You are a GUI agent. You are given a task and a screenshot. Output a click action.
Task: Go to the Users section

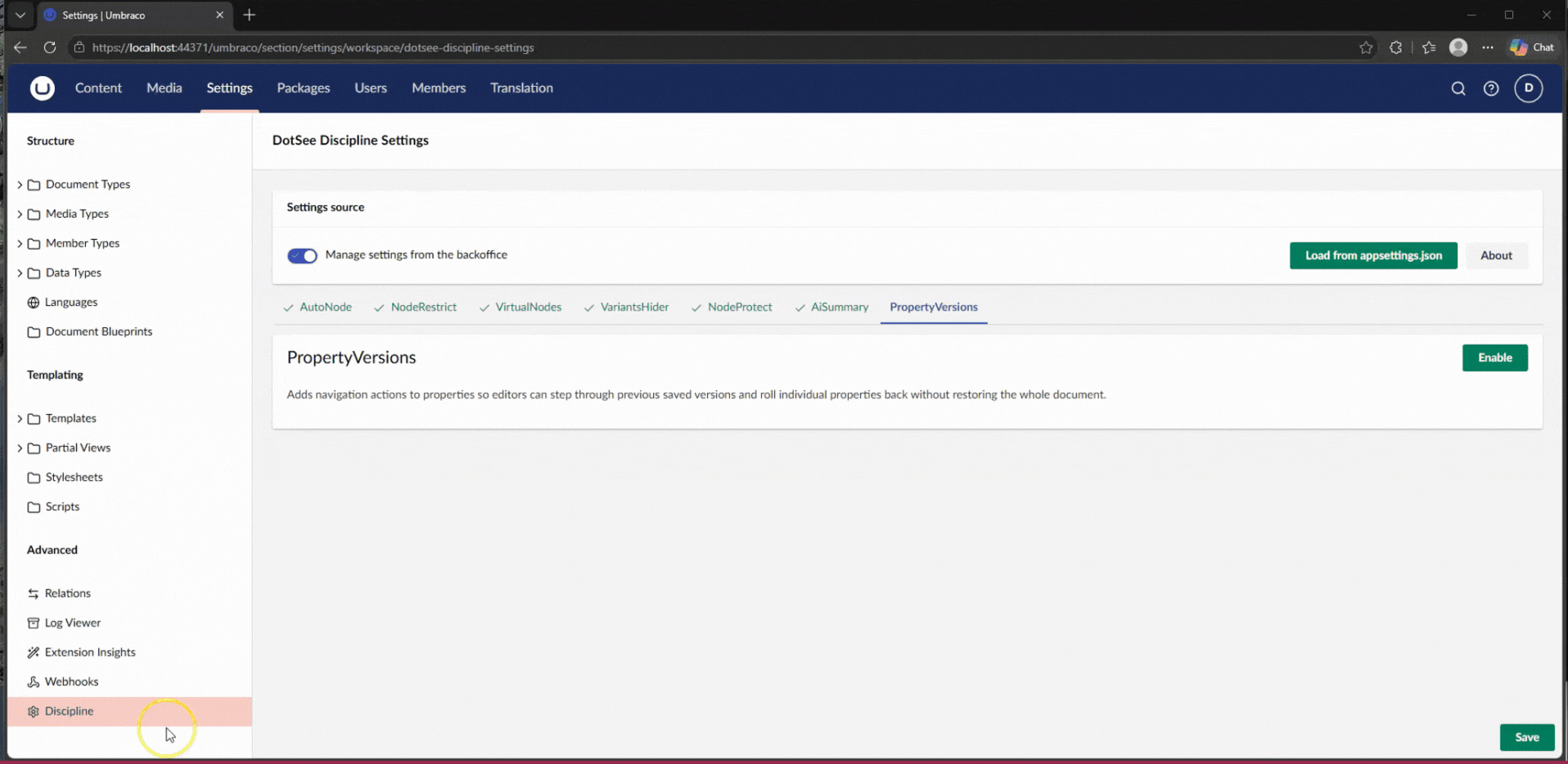(371, 88)
